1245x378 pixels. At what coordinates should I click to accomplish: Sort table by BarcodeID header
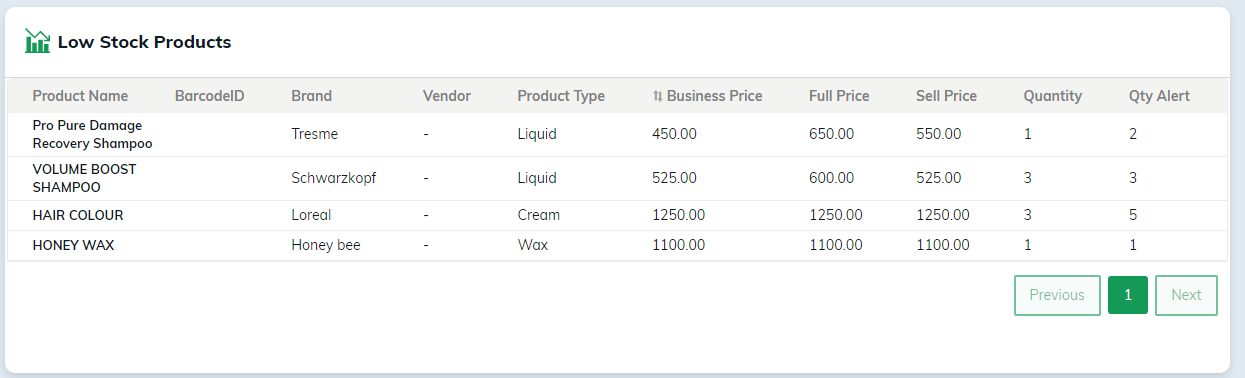[210, 96]
